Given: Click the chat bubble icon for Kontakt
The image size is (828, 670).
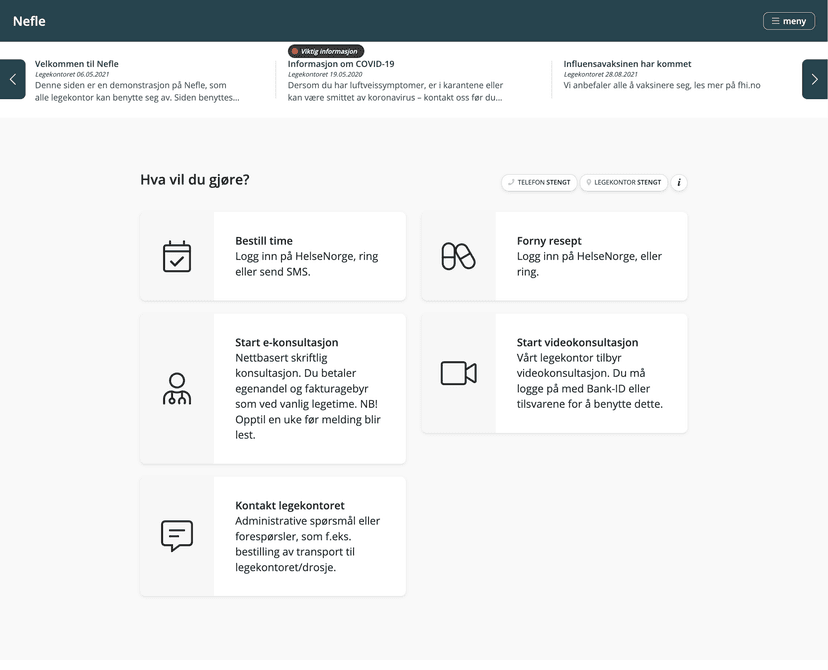Looking at the screenshot, I should [x=177, y=536].
